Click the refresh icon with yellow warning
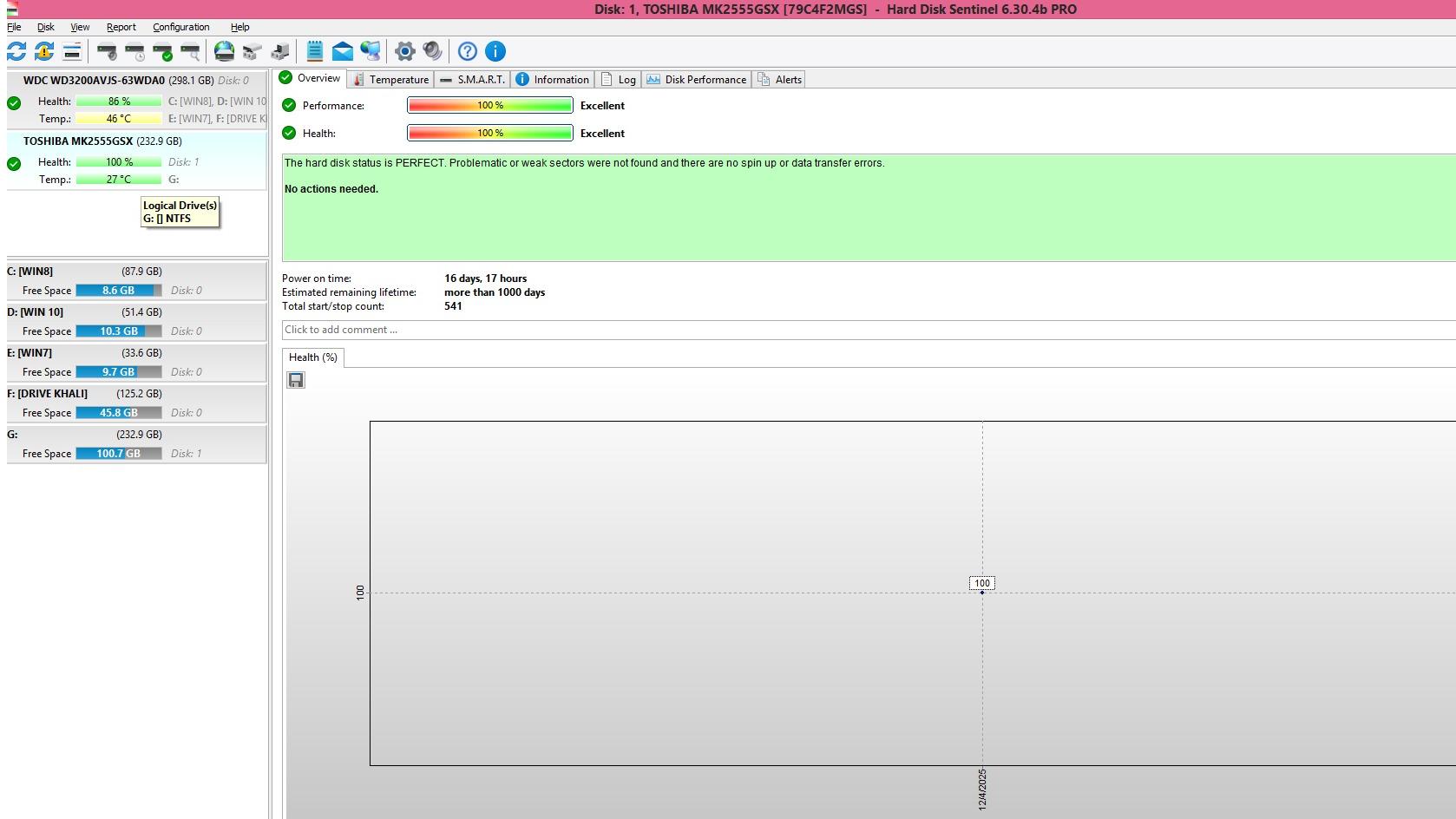The image size is (1456, 819). click(44, 51)
